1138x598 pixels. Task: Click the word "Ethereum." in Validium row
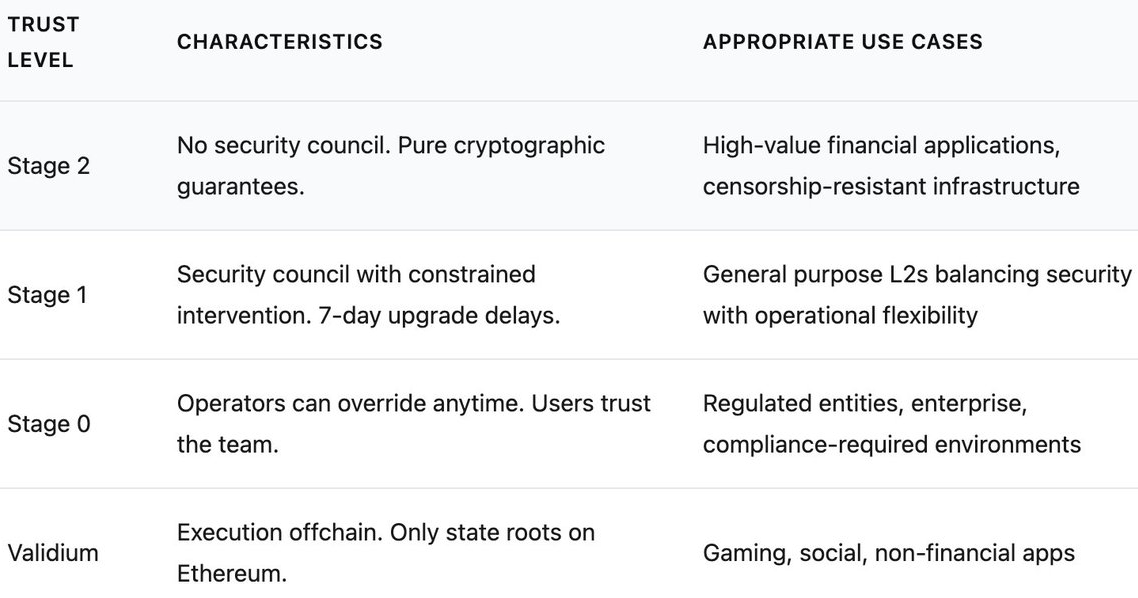[232, 575]
